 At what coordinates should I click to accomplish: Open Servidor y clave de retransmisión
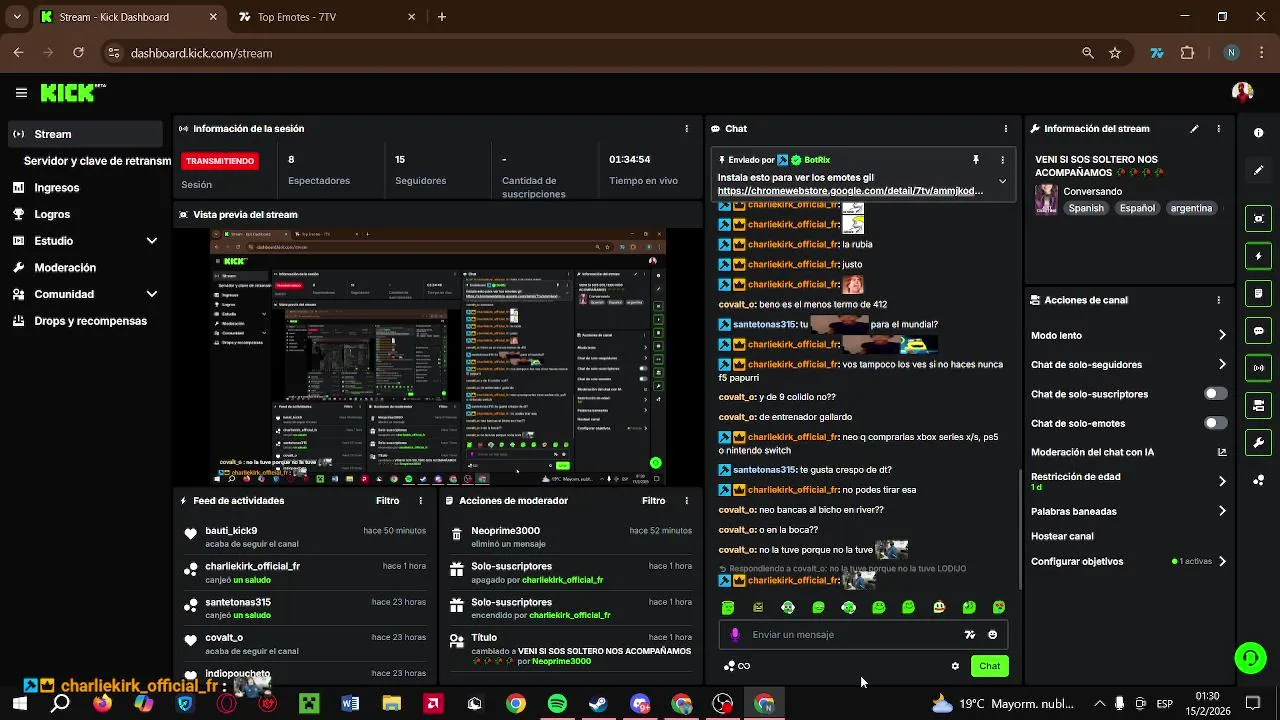[x=97, y=161]
